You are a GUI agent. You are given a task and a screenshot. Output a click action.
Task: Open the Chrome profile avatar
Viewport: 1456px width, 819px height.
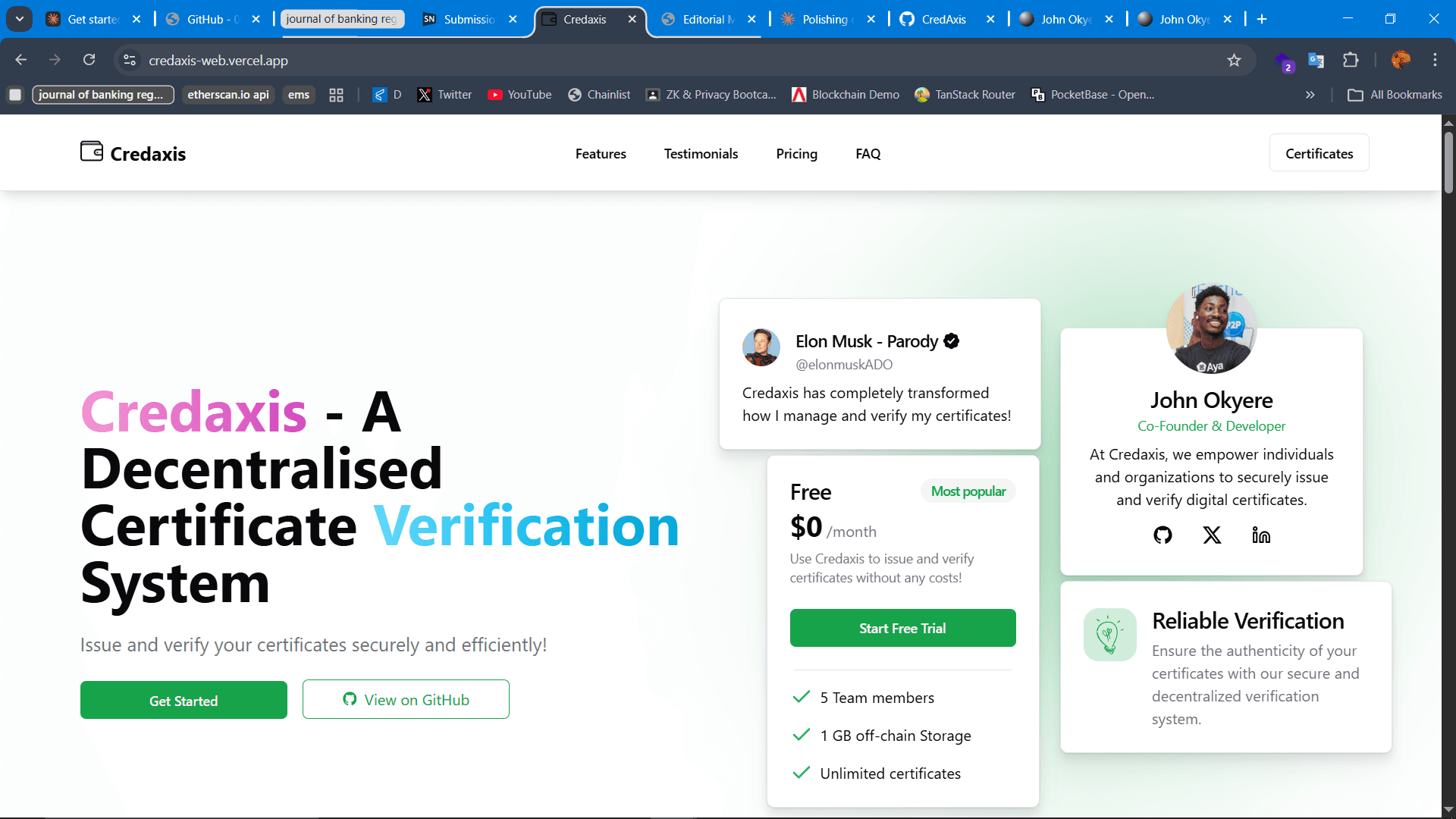pos(1401,60)
